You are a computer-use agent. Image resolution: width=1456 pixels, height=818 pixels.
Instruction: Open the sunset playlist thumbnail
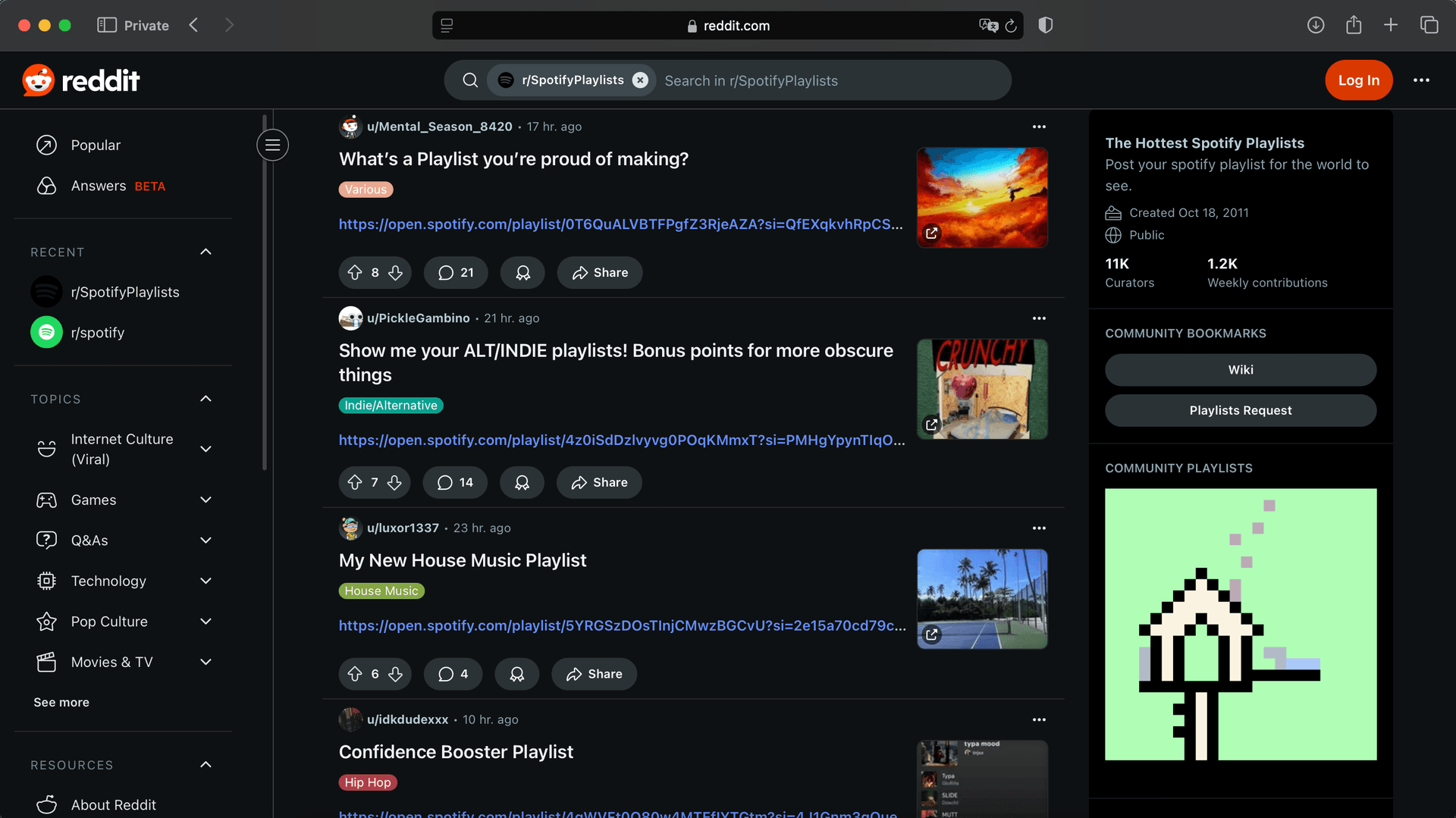[x=982, y=197]
